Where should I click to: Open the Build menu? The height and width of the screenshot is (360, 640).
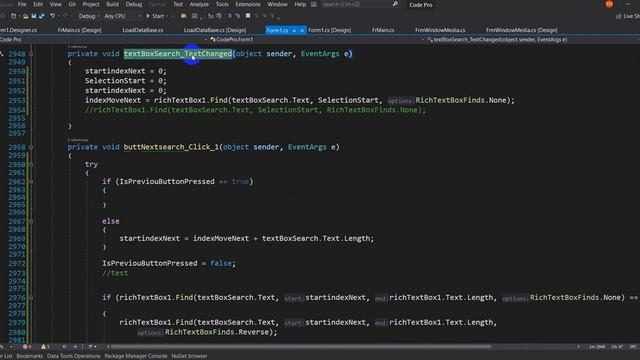point(112,4)
